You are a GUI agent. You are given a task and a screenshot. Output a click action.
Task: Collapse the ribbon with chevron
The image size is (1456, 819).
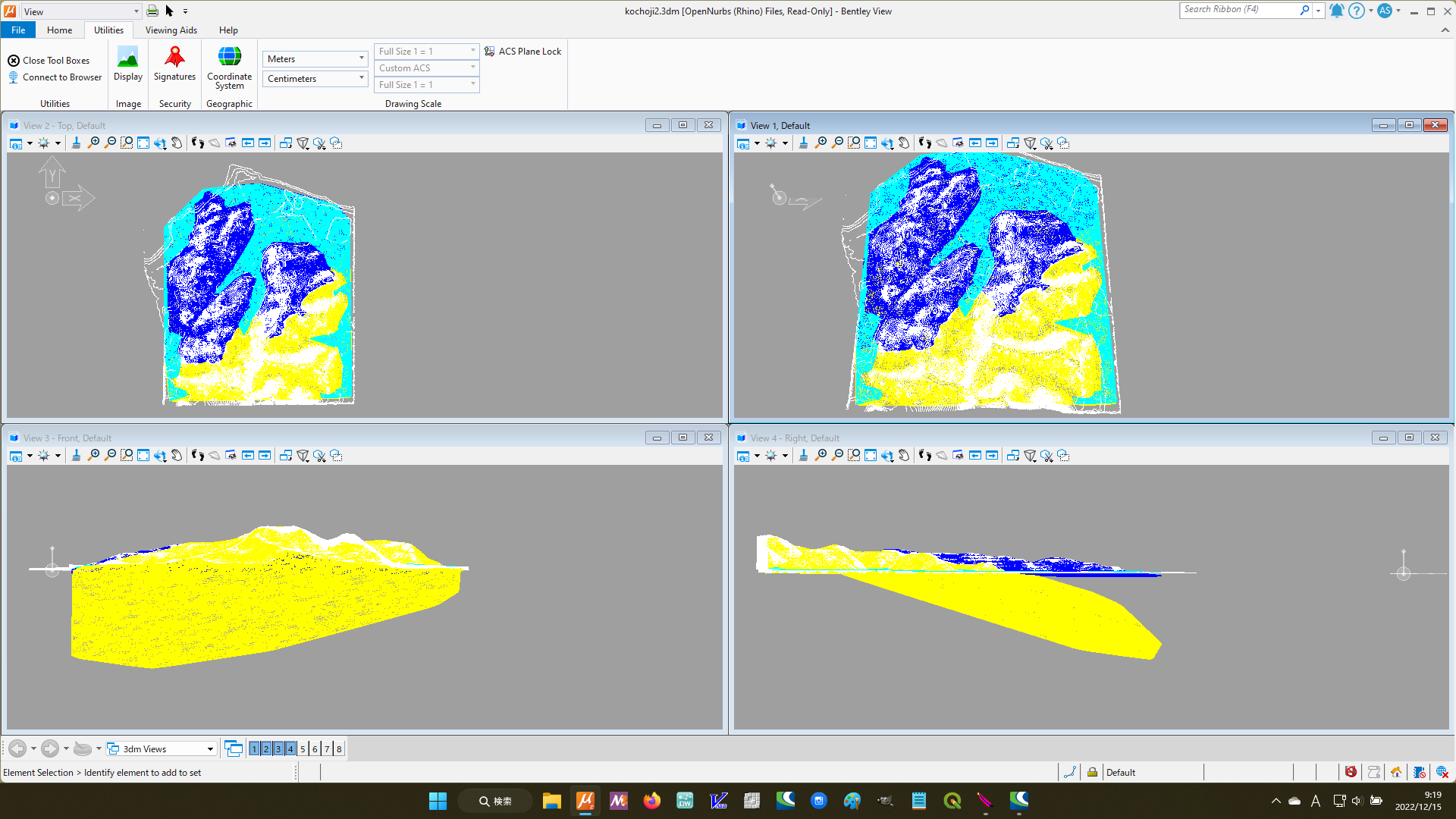pos(1445,30)
